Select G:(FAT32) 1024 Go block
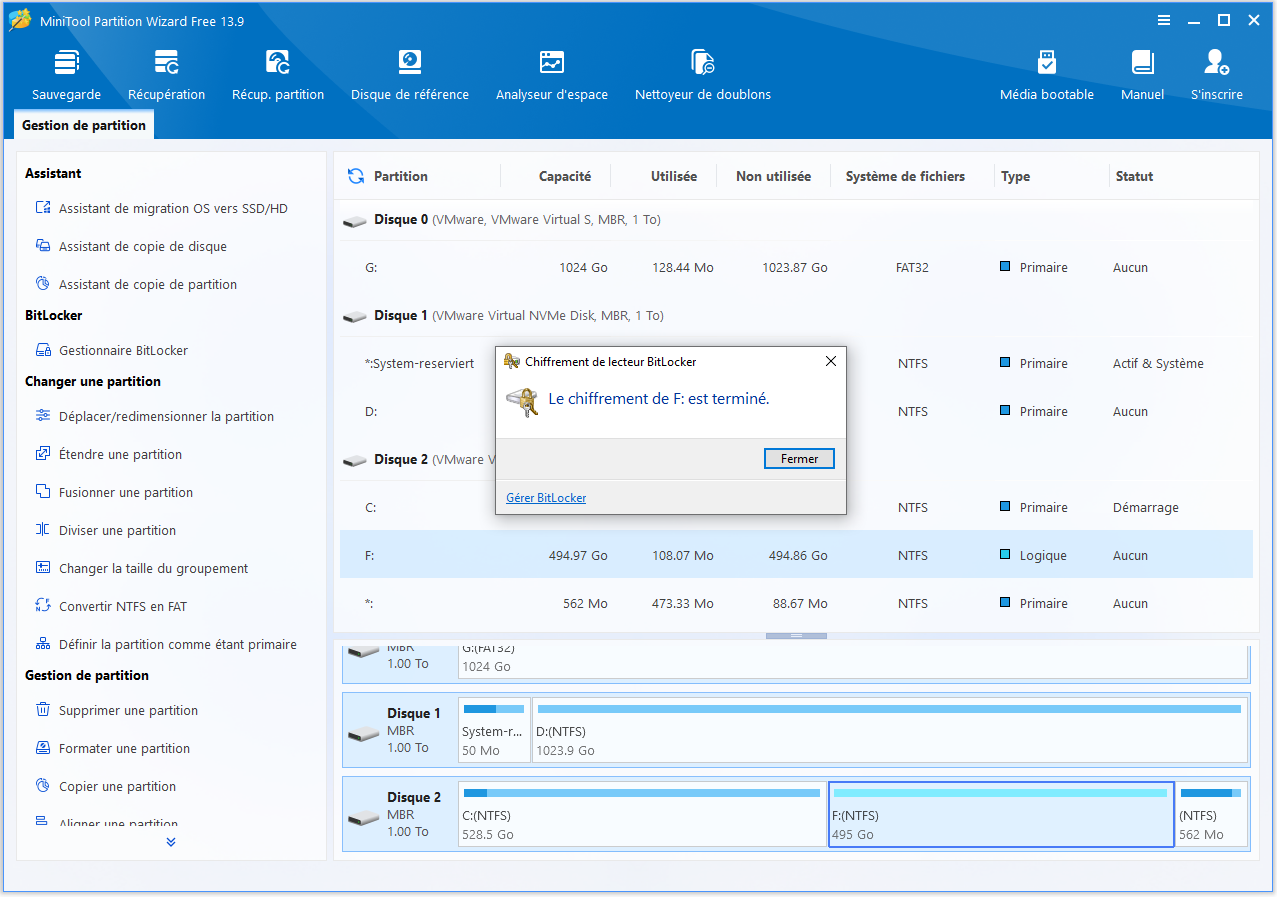The image size is (1277, 897). [853, 660]
